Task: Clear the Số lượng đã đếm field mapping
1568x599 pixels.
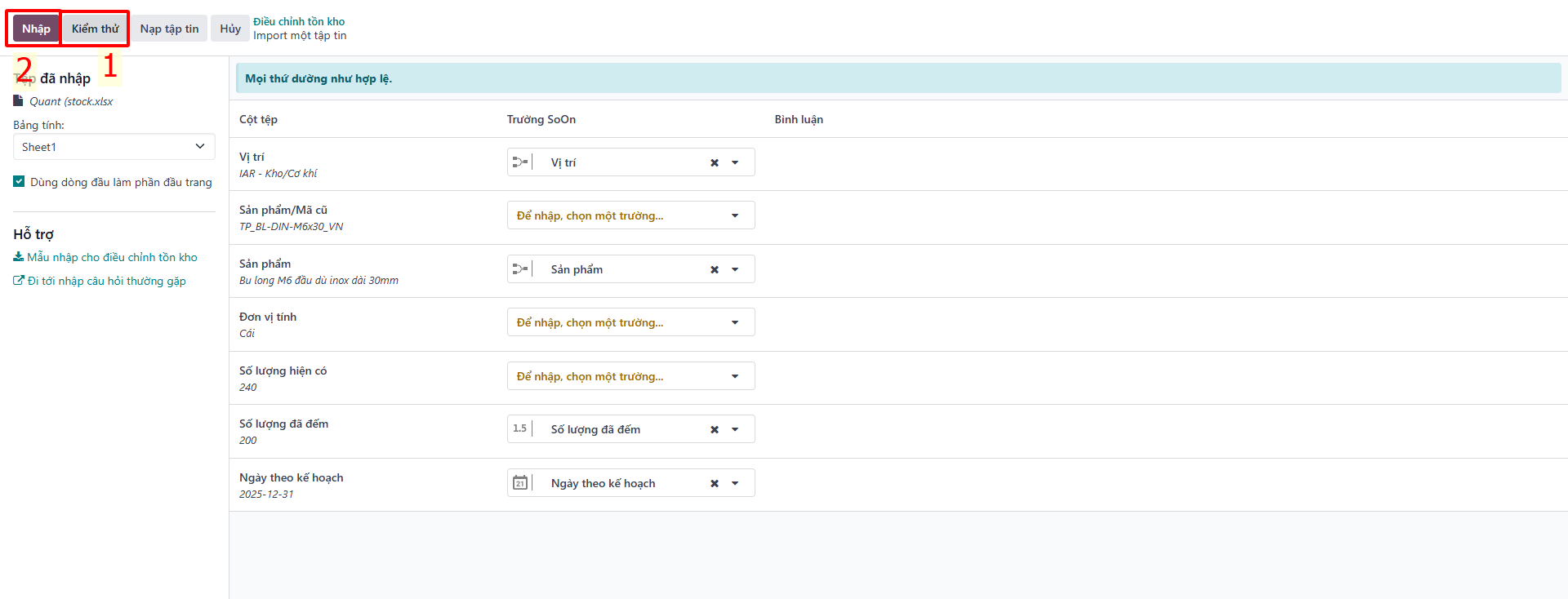Action: click(715, 429)
